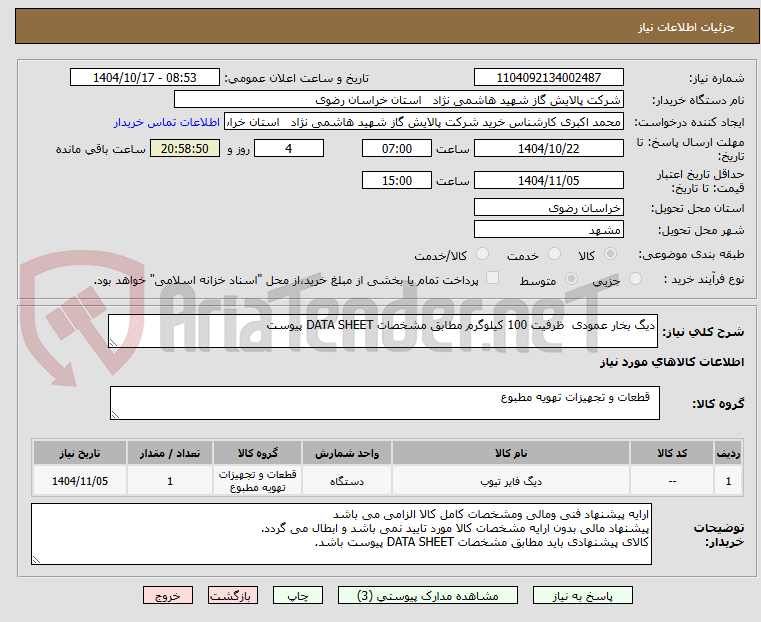The width and height of the screenshot is (761, 622).
Task: Click the item name cell دیگ فایر تیوب
Action: pos(511,481)
